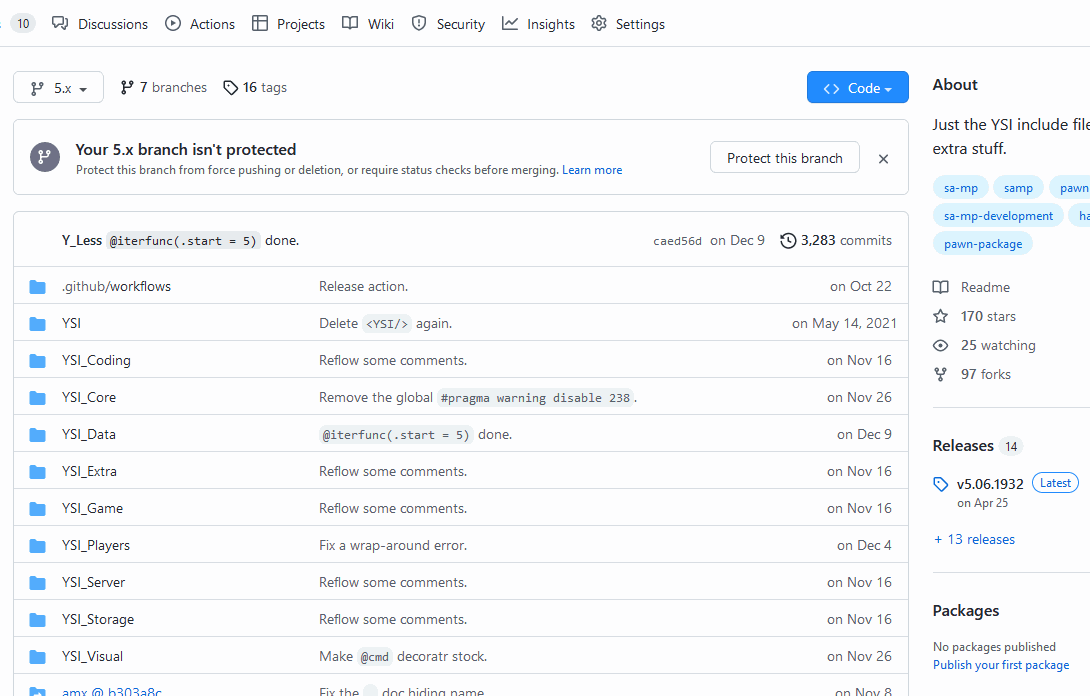
Task: Click the Security shield icon
Action: (418, 24)
